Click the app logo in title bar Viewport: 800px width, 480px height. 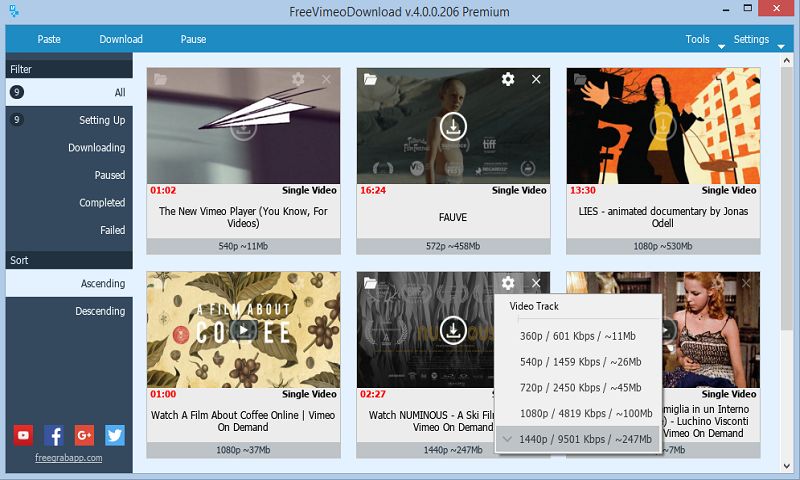14,11
